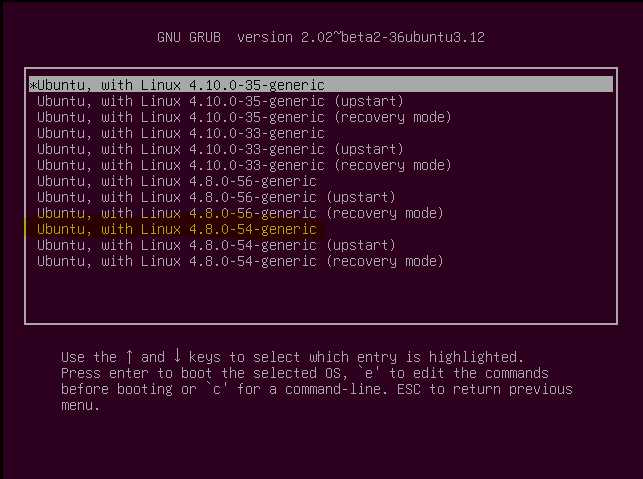The image size is (643, 479).
Task: Choose Linux 4.8.0-56-generic (upstart) entry
Action: tap(216, 197)
